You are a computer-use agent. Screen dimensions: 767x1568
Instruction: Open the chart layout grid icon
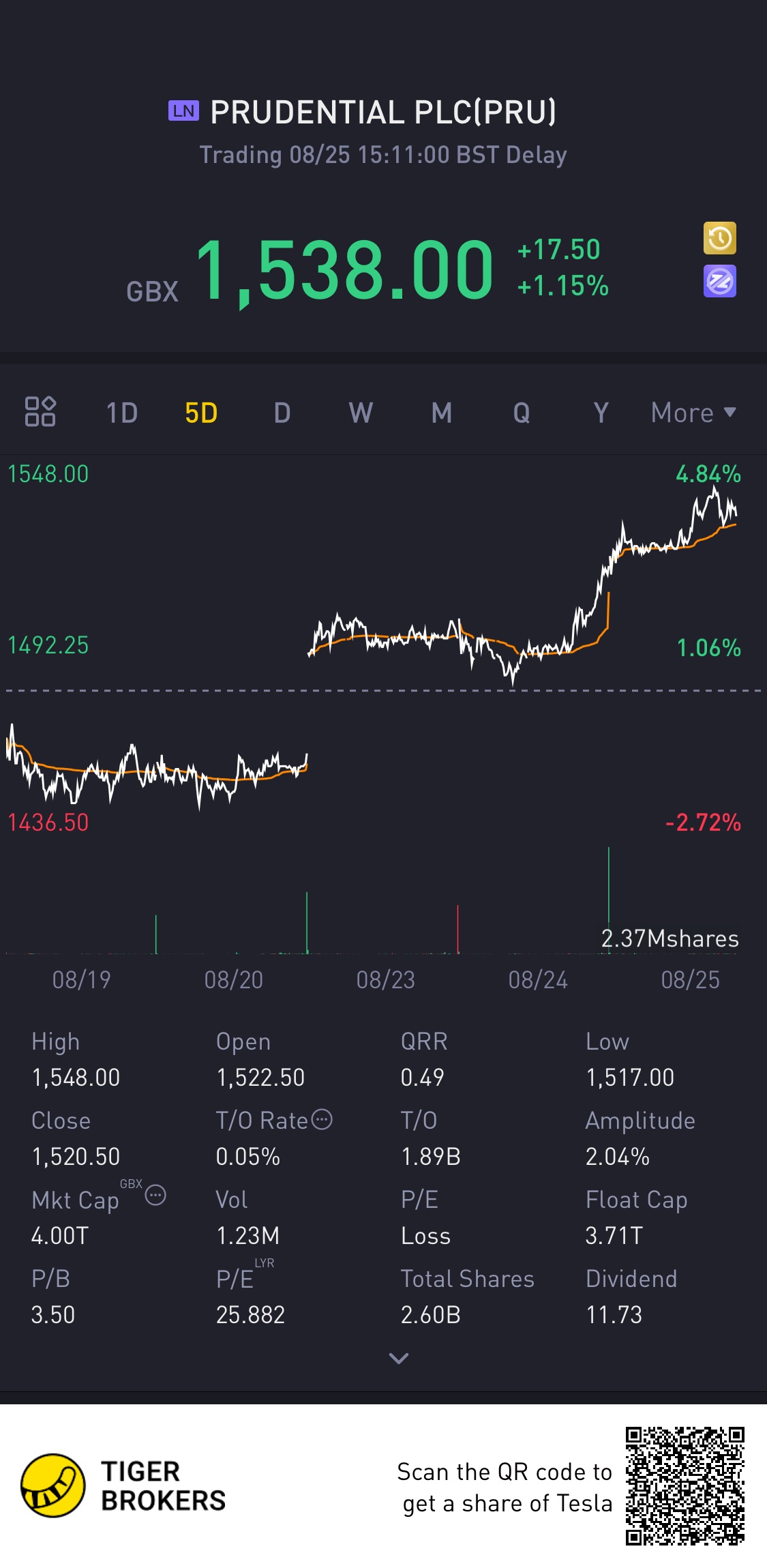40,412
